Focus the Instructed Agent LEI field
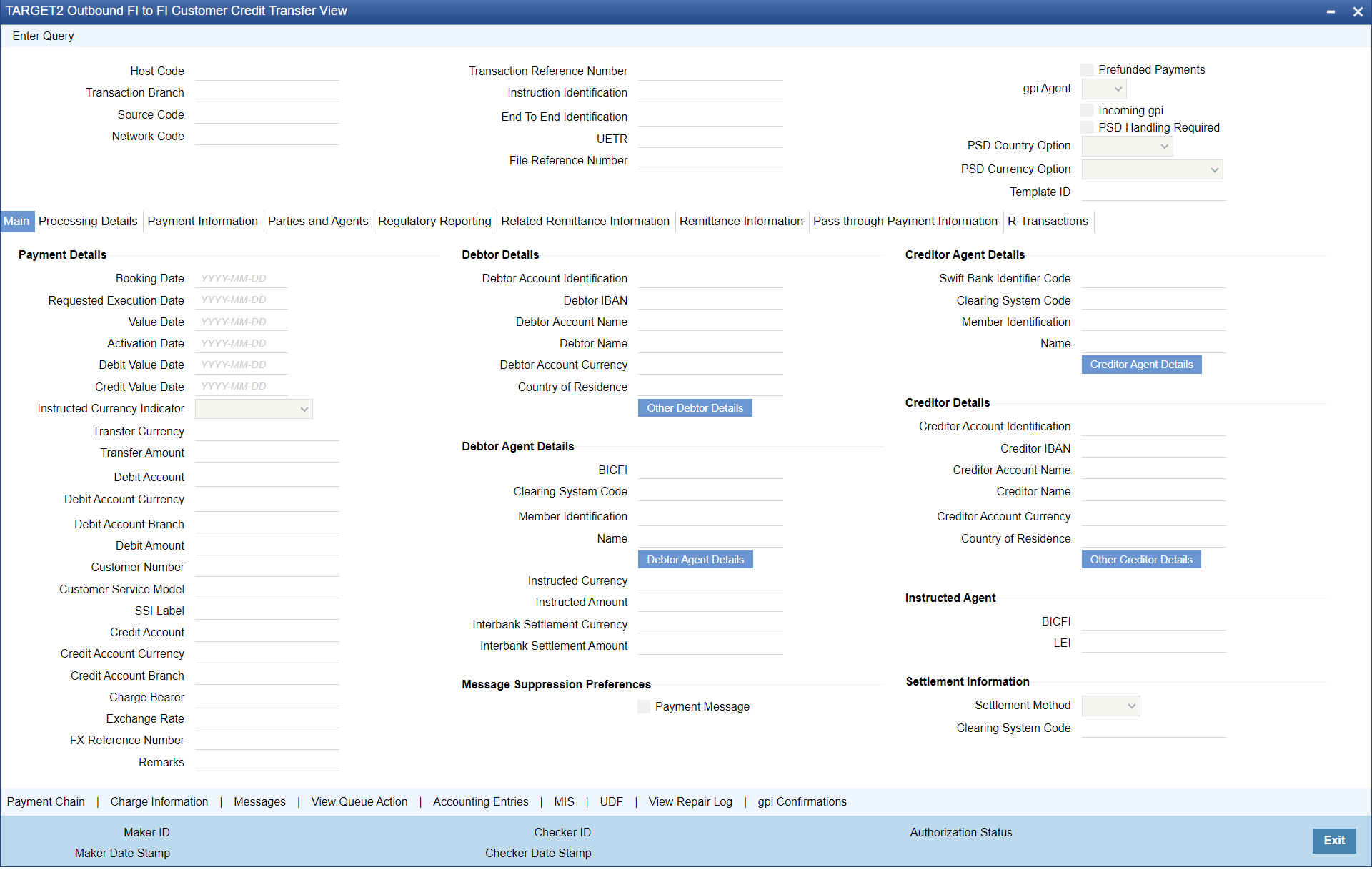Viewport: 1372px width, 870px height. pyautogui.click(x=1154, y=643)
